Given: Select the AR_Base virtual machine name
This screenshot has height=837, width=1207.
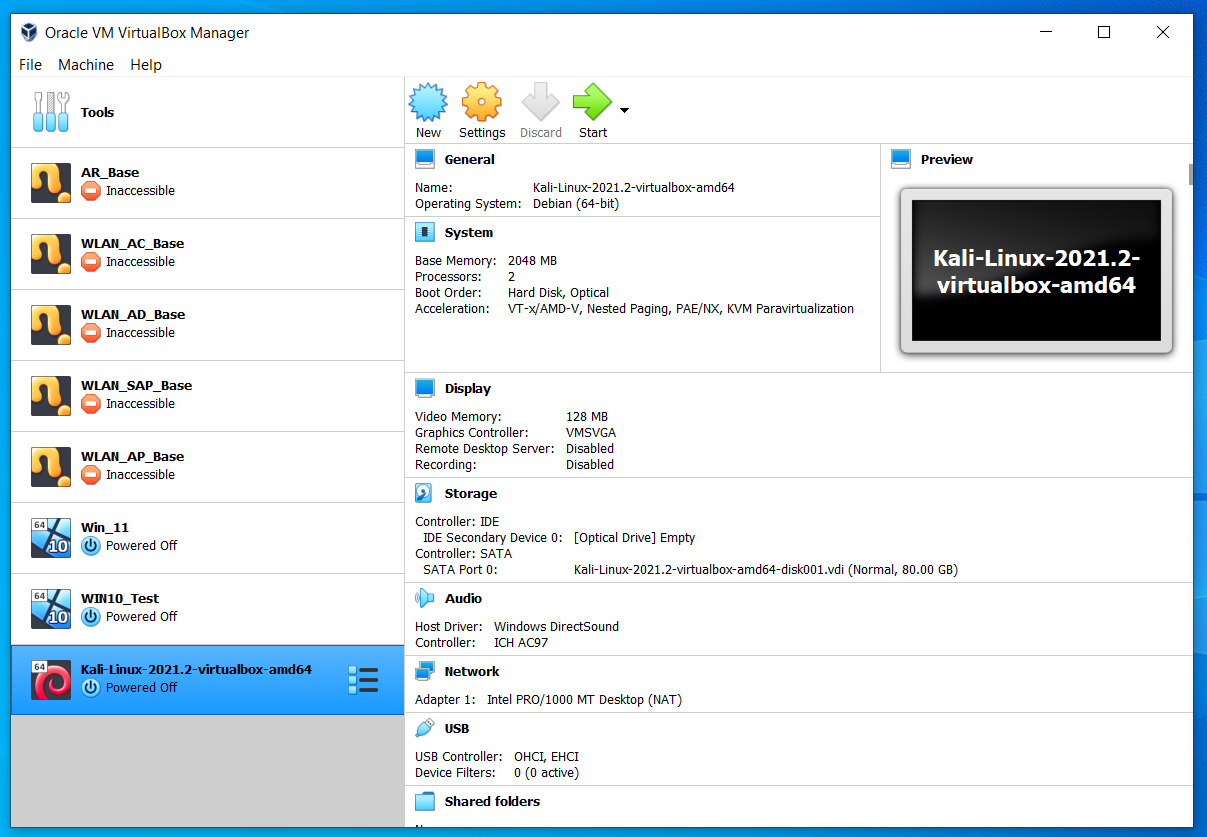Looking at the screenshot, I should 110,172.
